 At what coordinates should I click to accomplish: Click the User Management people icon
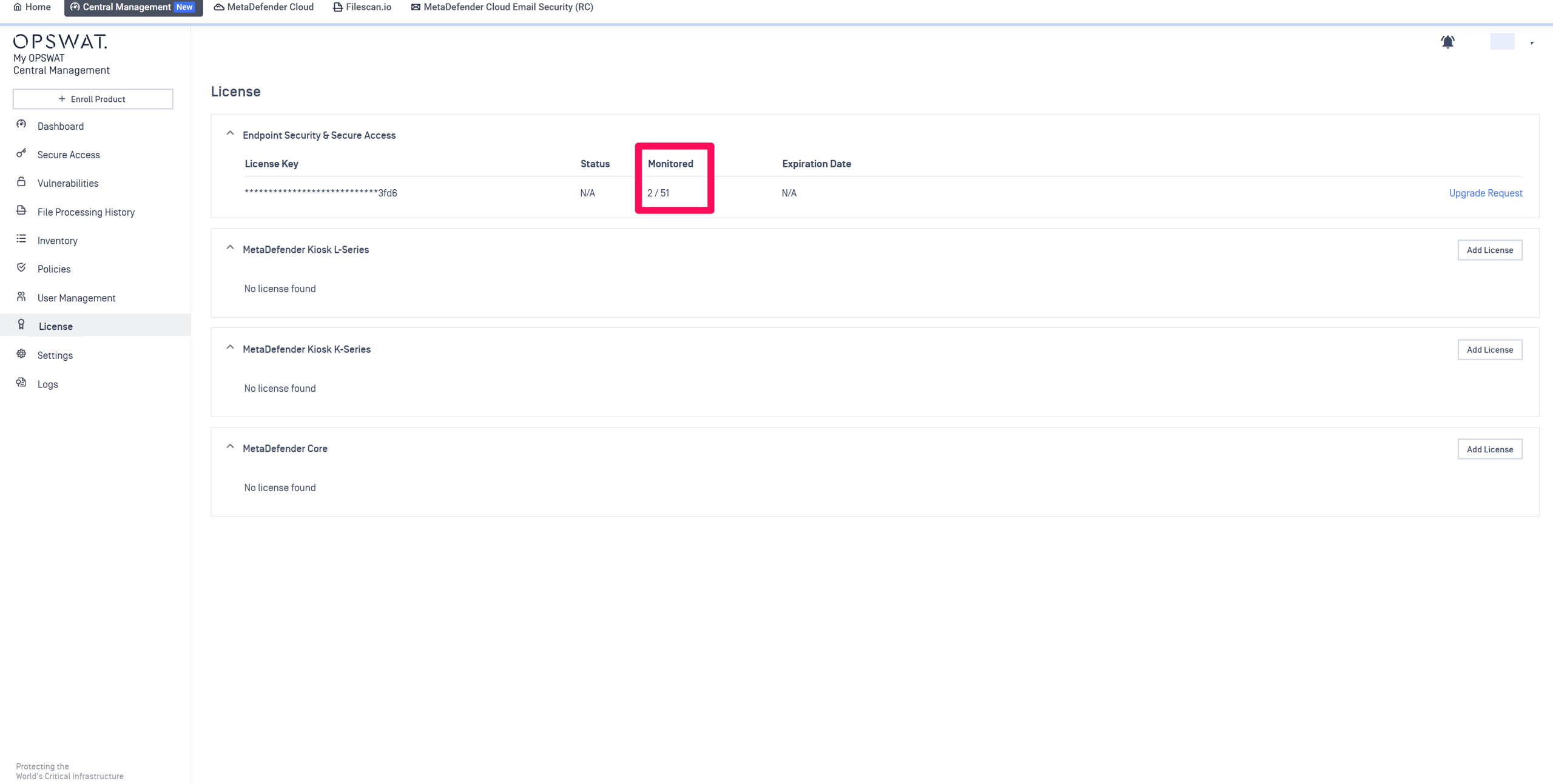[x=21, y=297]
